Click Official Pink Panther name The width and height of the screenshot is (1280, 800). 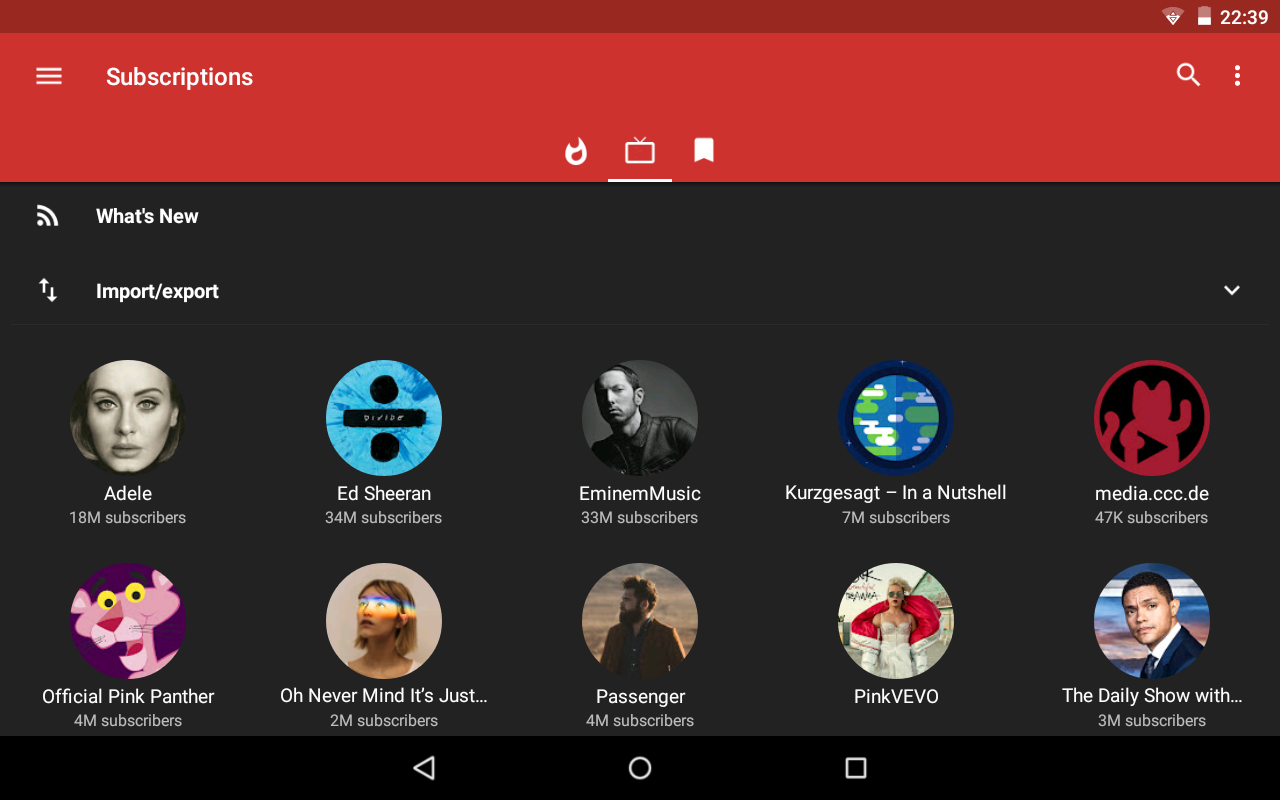[x=128, y=696]
